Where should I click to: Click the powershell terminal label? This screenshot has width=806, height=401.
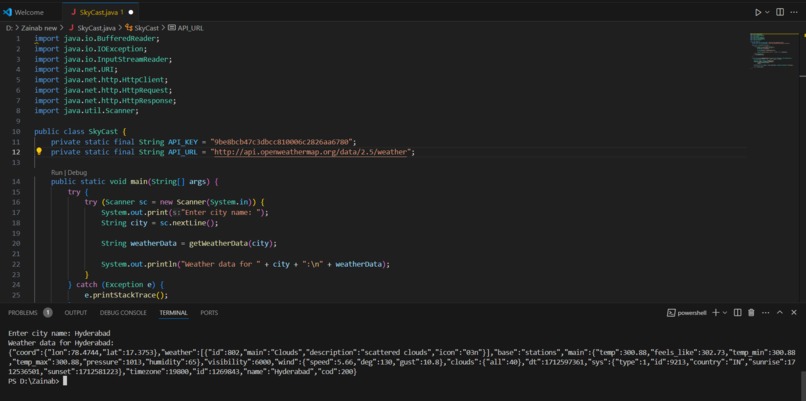(x=692, y=313)
